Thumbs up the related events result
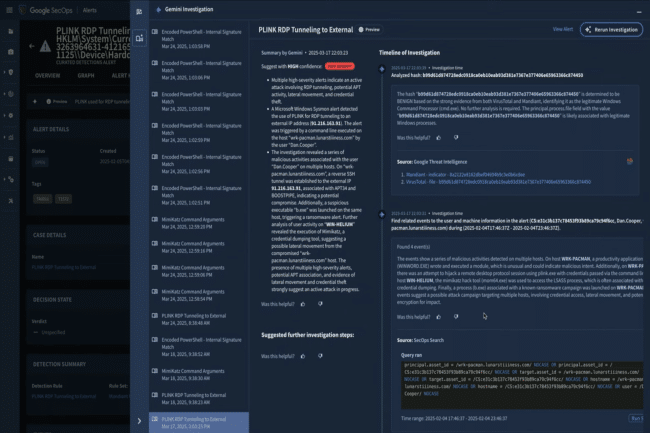 439,317
